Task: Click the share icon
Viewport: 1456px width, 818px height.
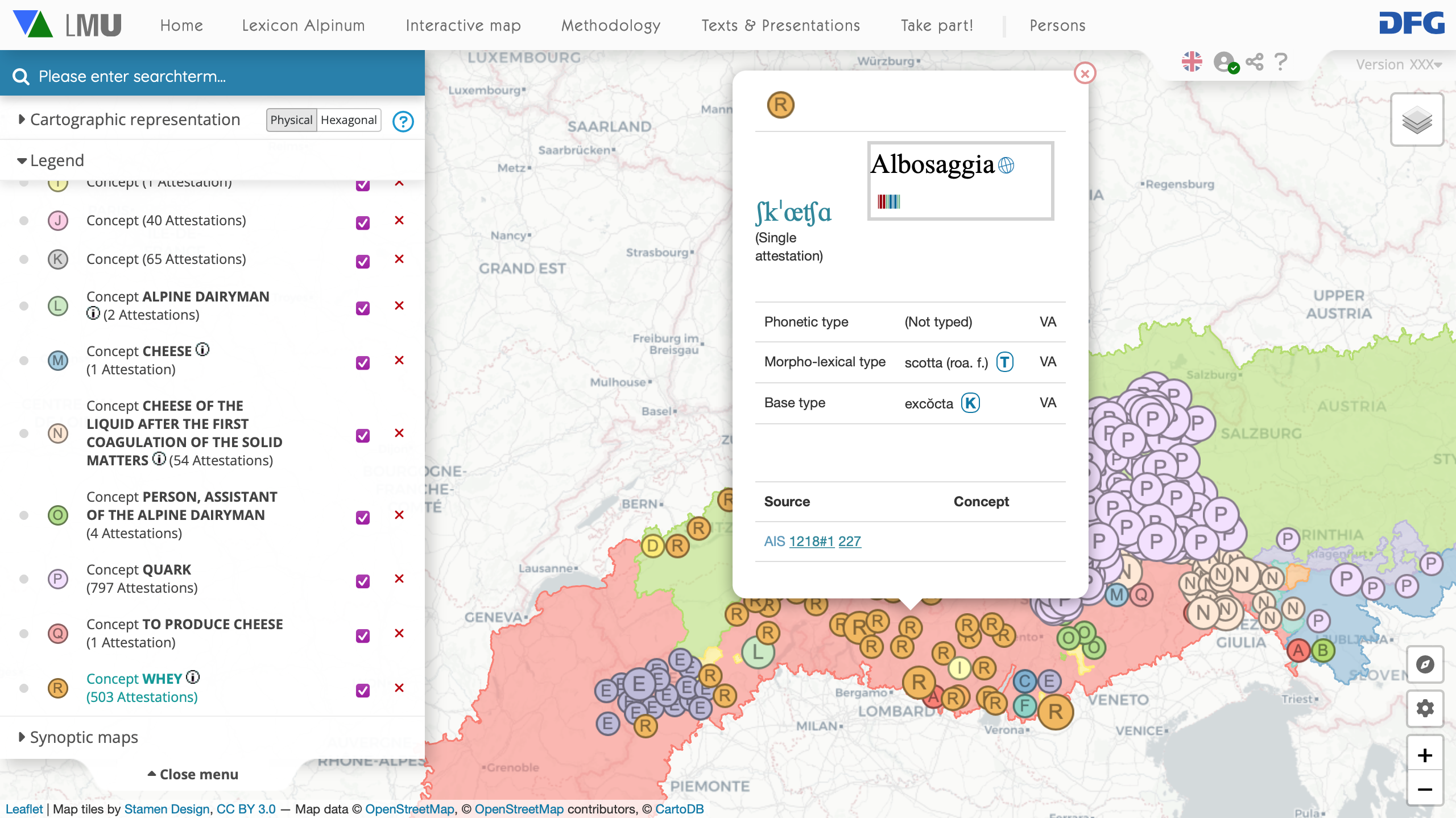Action: click(1254, 62)
